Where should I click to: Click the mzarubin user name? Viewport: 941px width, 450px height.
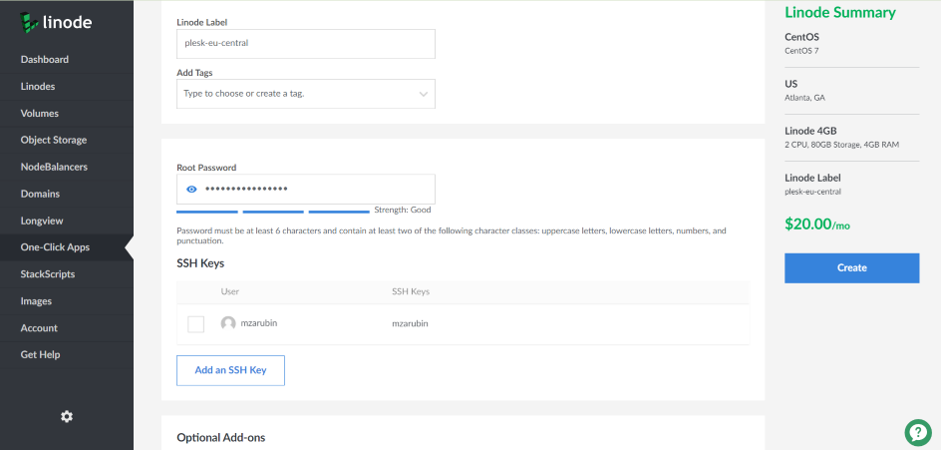coord(259,323)
